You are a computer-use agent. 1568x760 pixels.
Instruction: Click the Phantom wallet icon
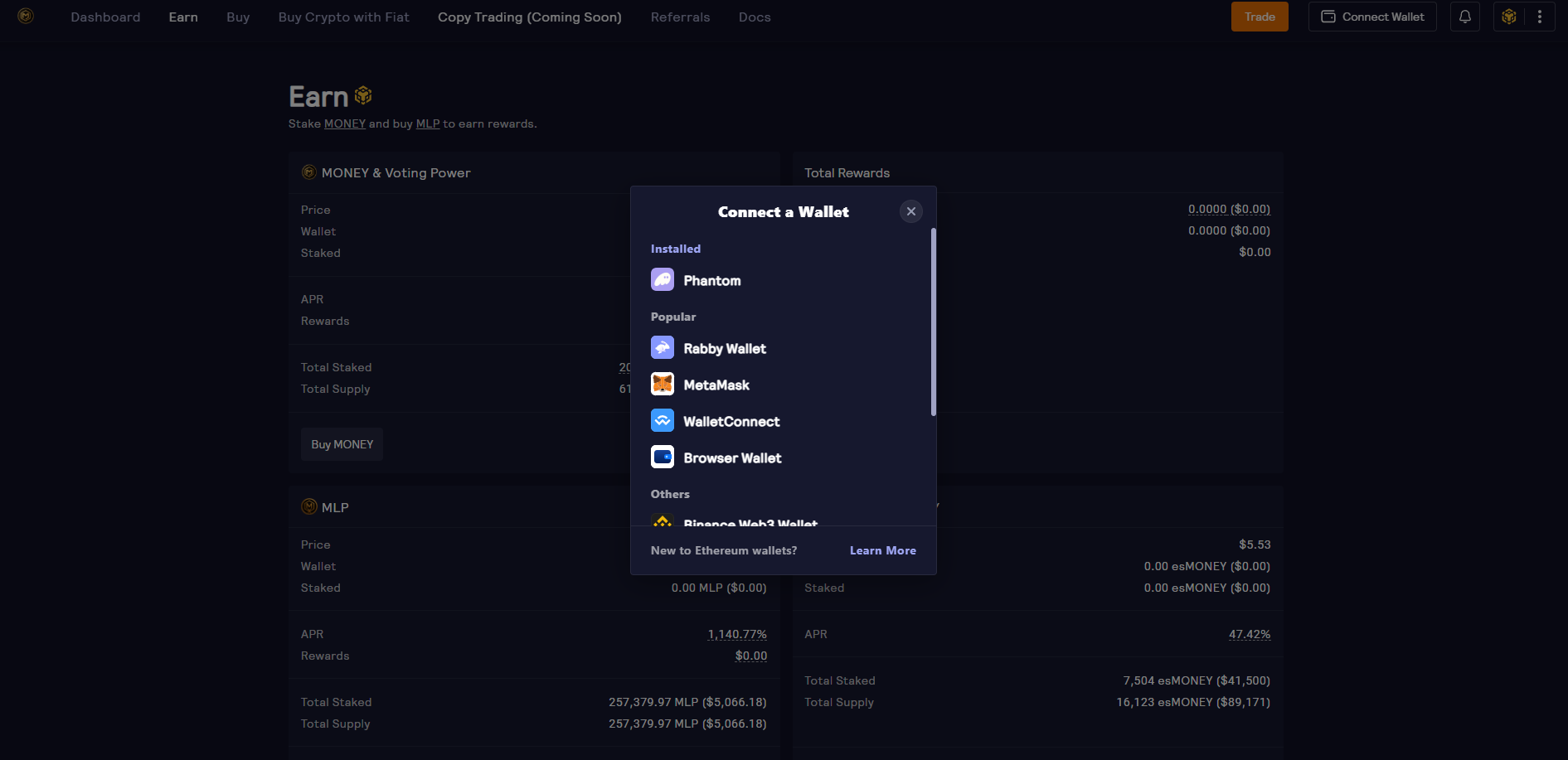coord(662,280)
